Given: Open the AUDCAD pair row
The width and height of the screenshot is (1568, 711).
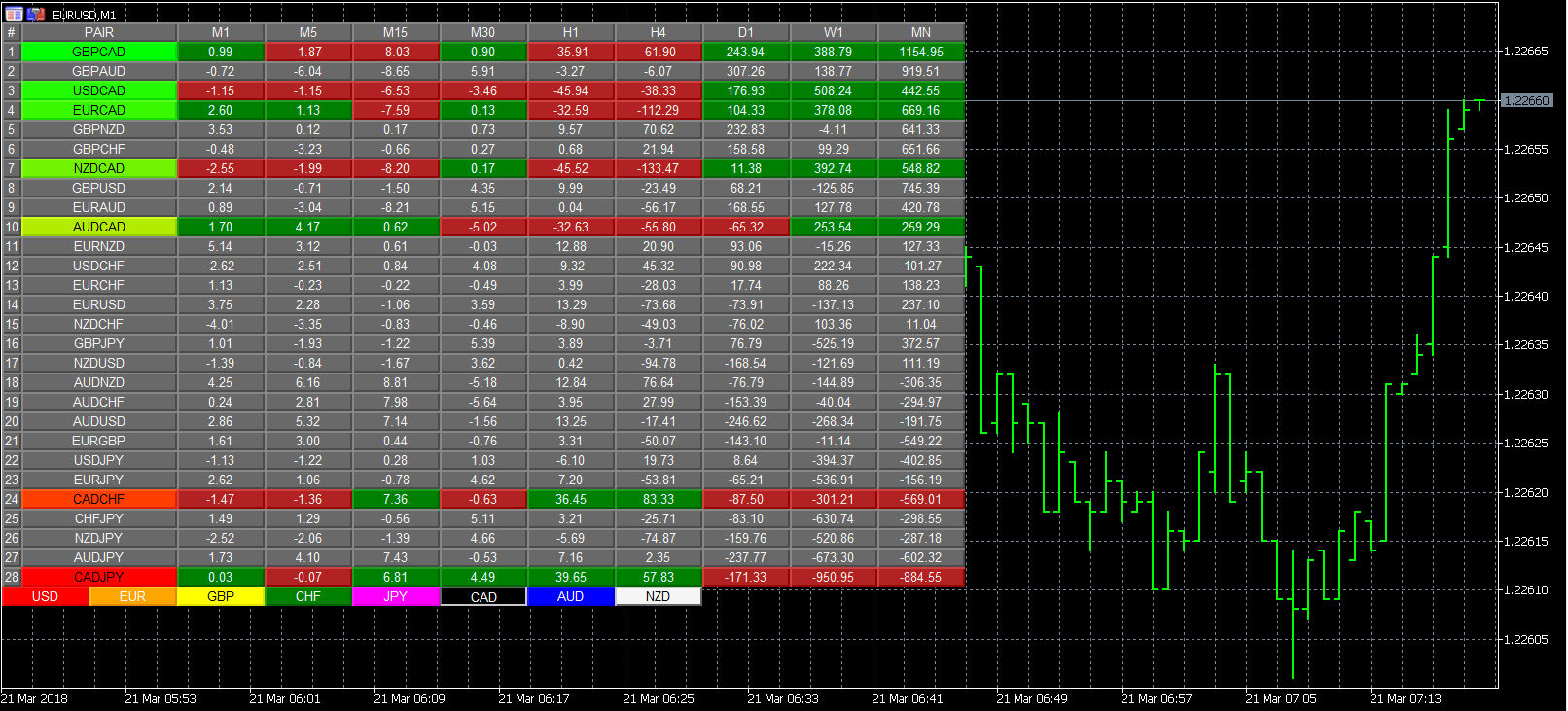Looking at the screenshot, I should pyautogui.click(x=99, y=227).
